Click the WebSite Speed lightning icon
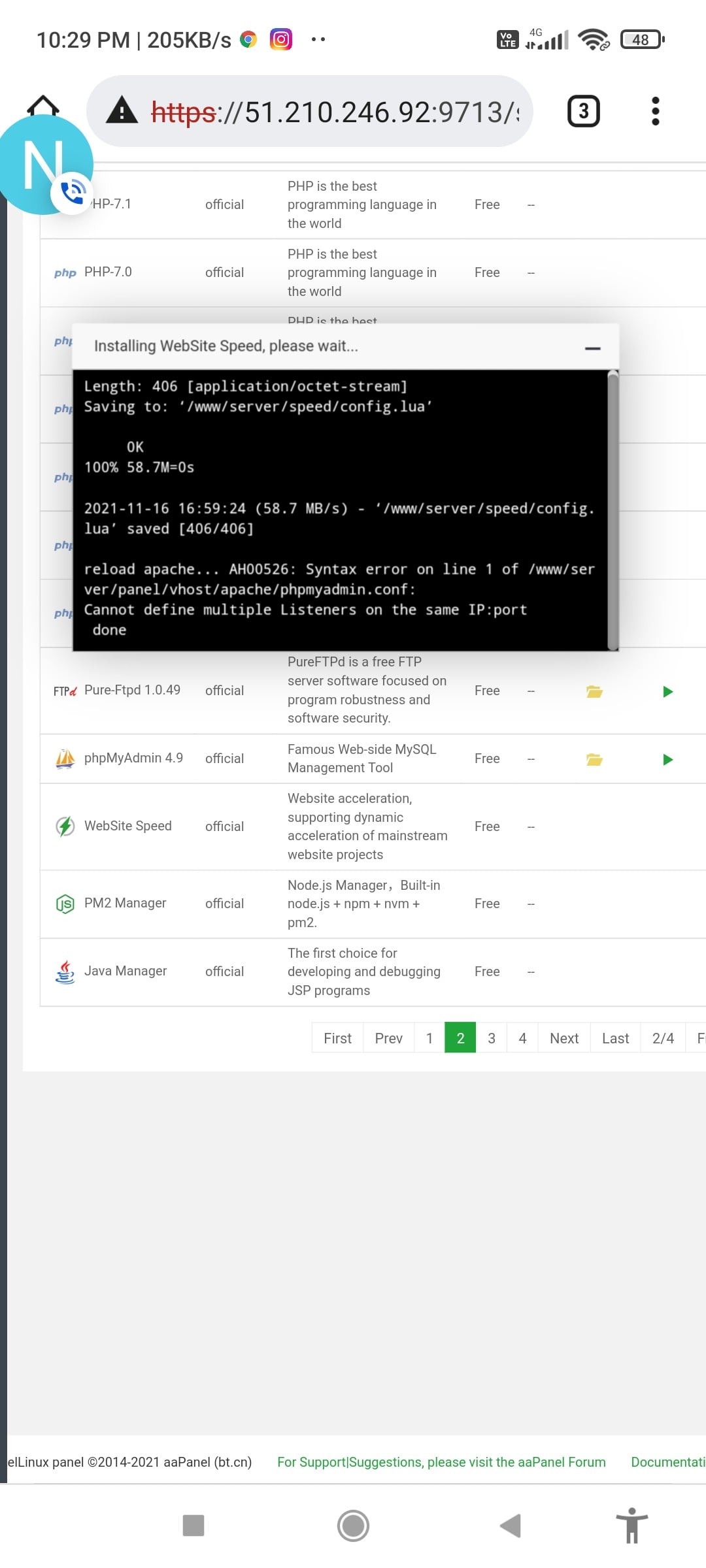 (x=65, y=826)
